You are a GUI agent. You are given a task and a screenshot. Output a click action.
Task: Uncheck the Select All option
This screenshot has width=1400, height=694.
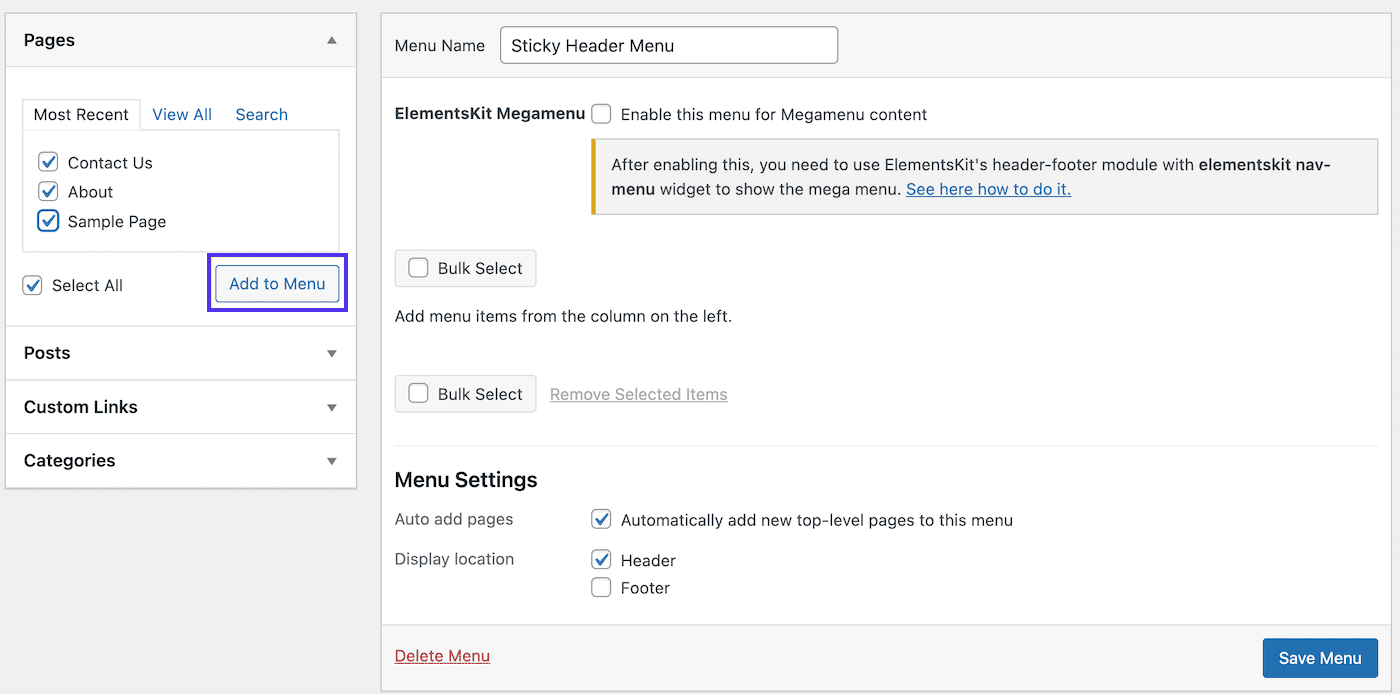(32, 285)
